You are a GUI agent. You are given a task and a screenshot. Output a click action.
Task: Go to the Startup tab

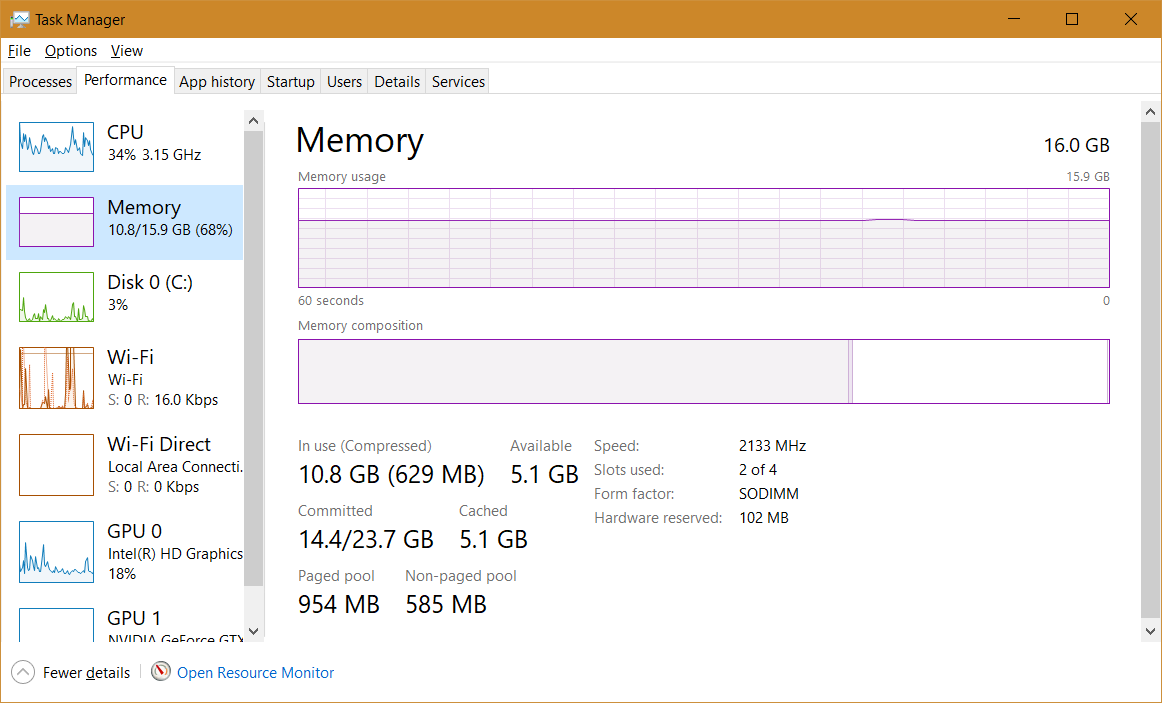pyautogui.click(x=291, y=82)
